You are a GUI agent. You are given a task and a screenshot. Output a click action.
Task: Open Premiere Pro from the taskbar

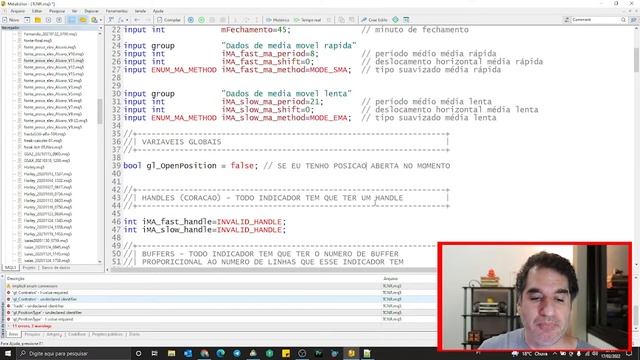[318, 353]
